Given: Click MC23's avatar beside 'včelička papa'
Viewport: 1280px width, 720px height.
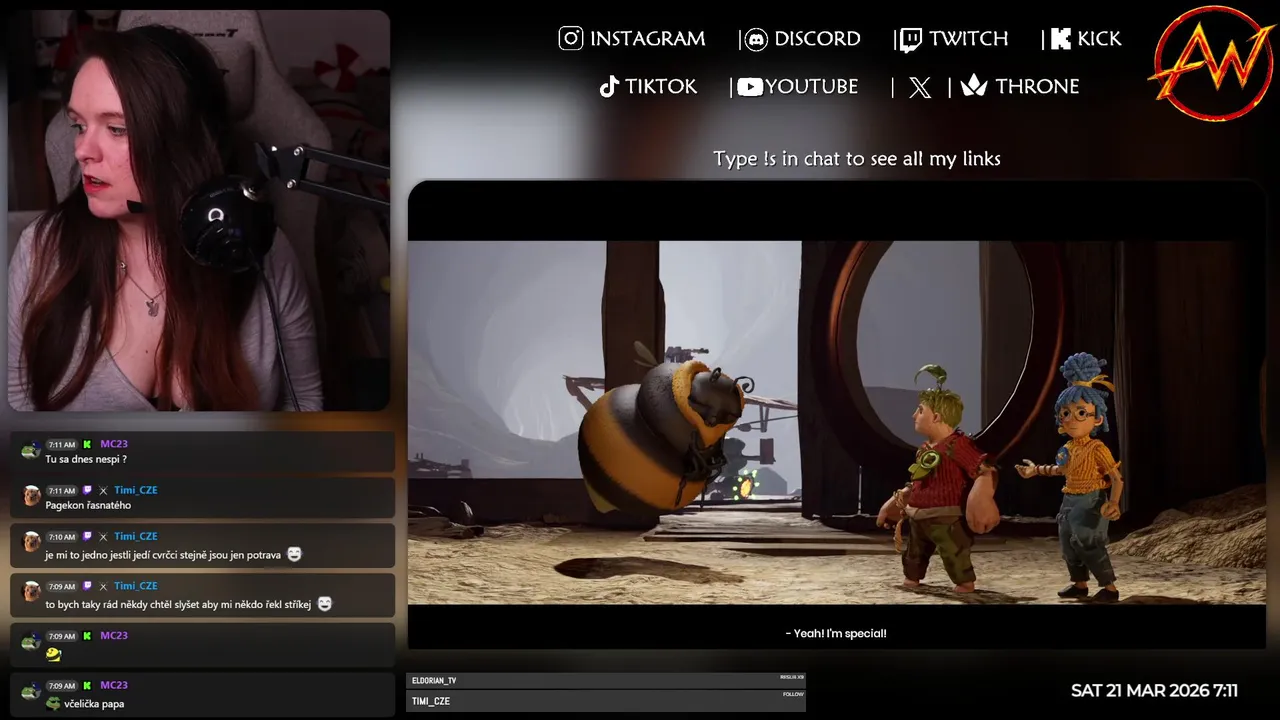Looking at the screenshot, I should click(31, 691).
